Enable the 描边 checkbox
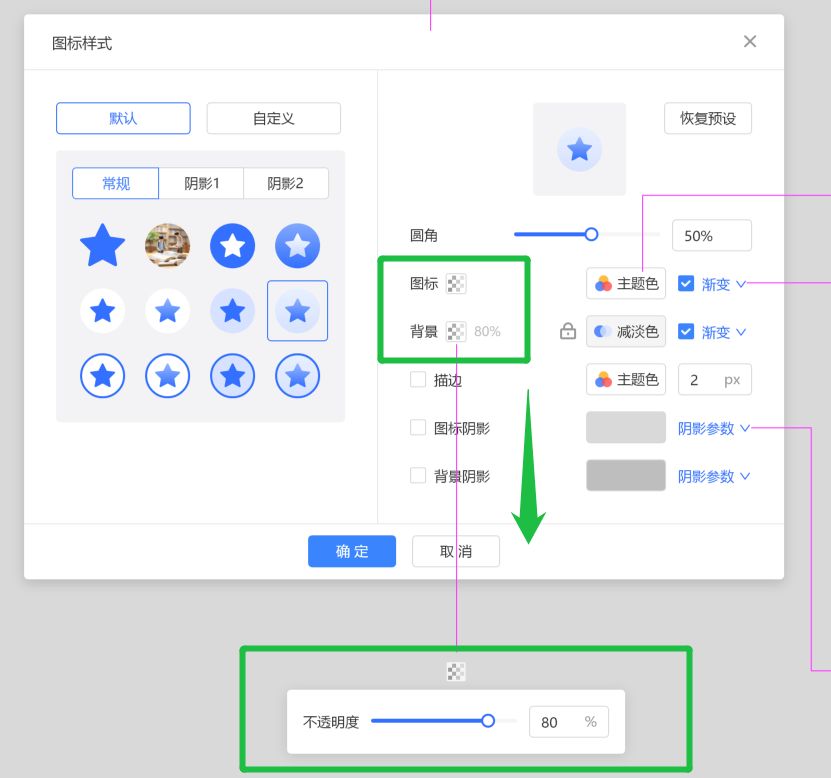This screenshot has height=778, width=831. tap(418, 379)
